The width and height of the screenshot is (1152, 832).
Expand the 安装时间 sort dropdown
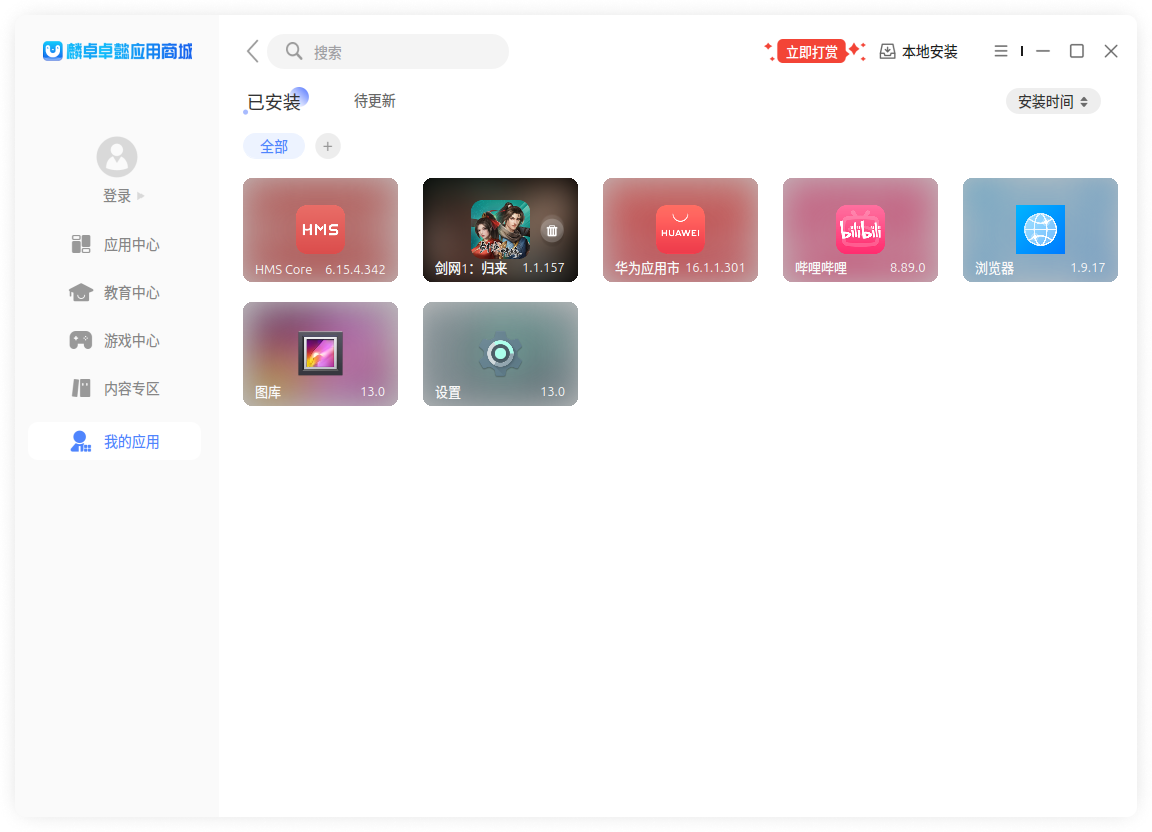click(x=1053, y=101)
